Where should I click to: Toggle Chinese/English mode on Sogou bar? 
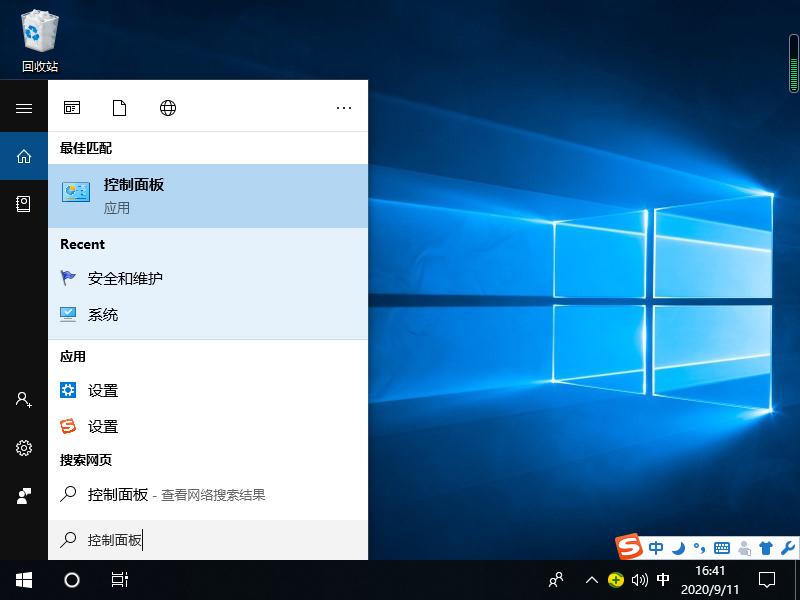pyautogui.click(x=657, y=547)
